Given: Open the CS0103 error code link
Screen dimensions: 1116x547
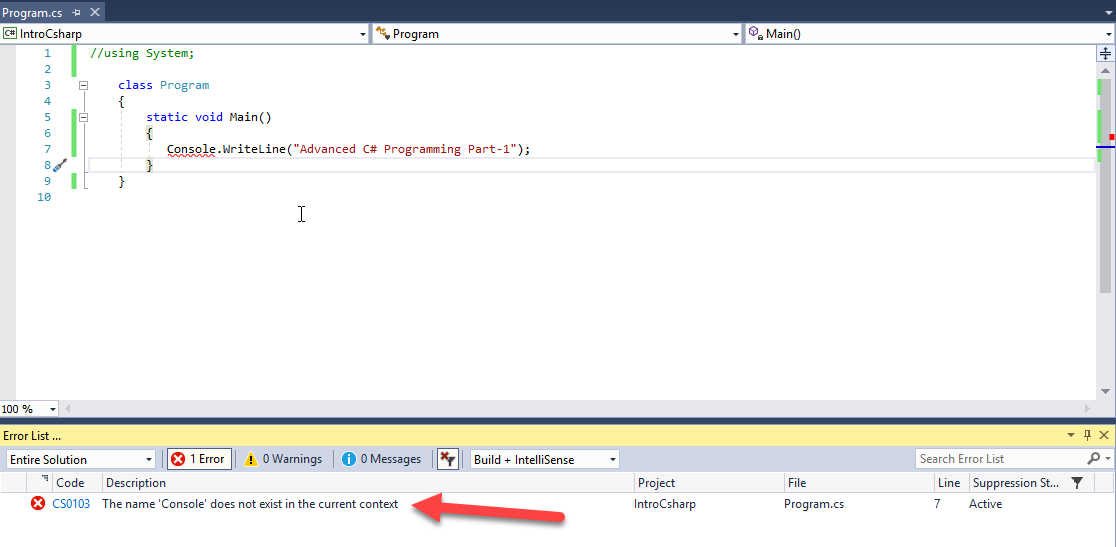Looking at the screenshot, I should 71,504.
